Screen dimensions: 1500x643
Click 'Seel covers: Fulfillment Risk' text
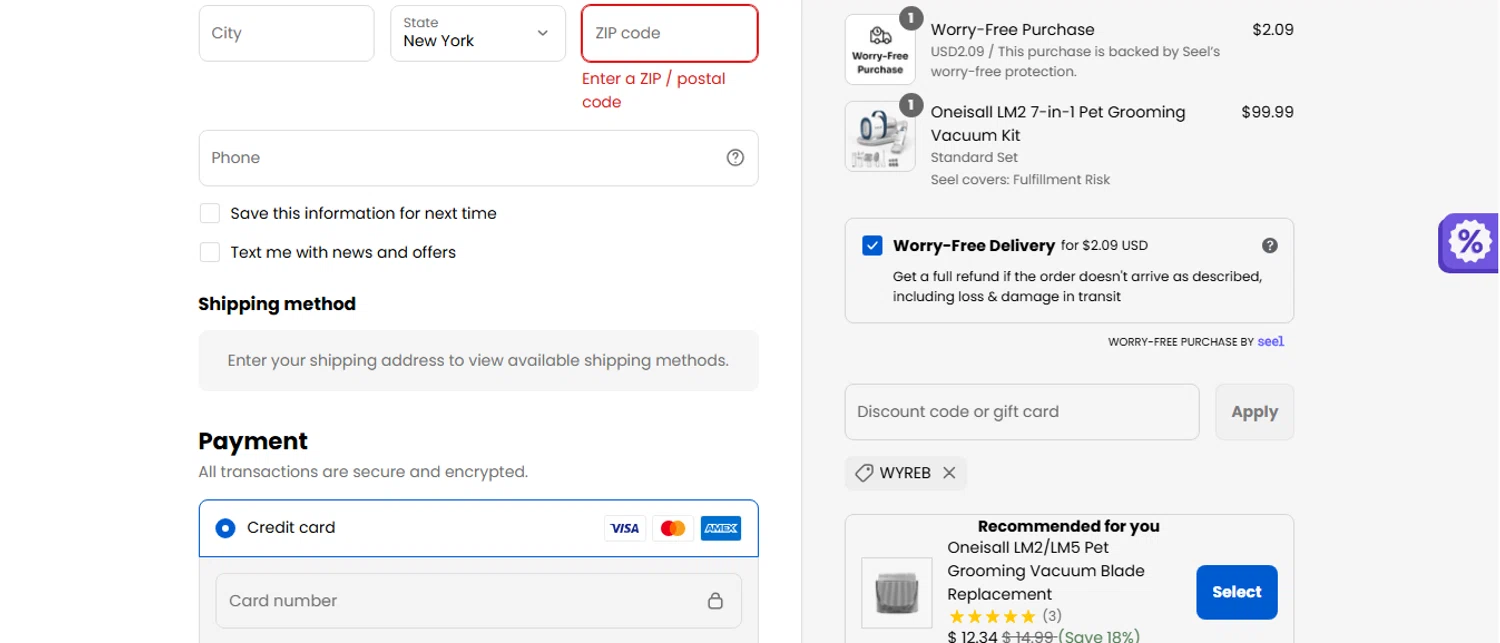1020,180
